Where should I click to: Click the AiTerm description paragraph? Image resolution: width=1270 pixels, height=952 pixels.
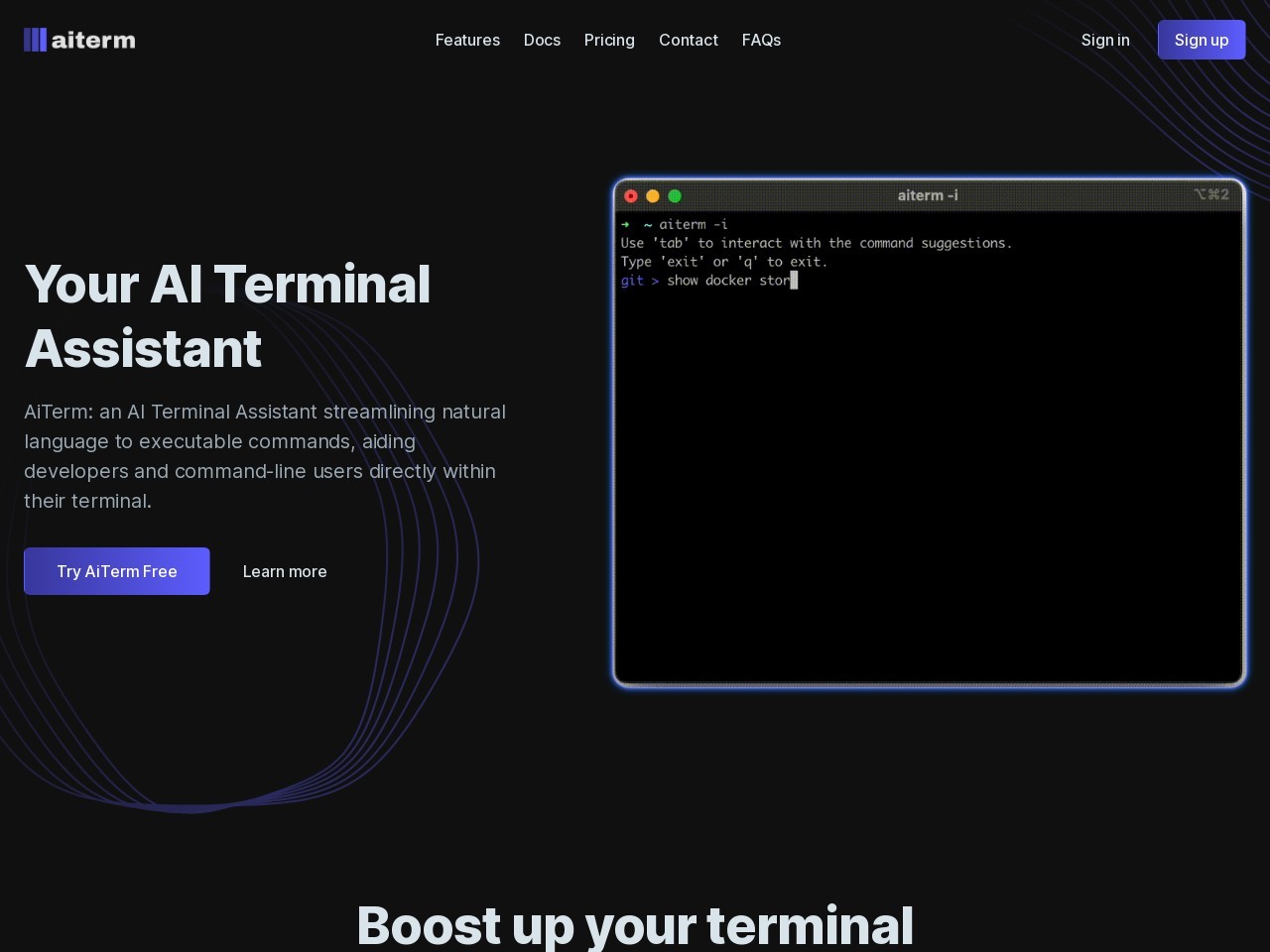point(265,456)
